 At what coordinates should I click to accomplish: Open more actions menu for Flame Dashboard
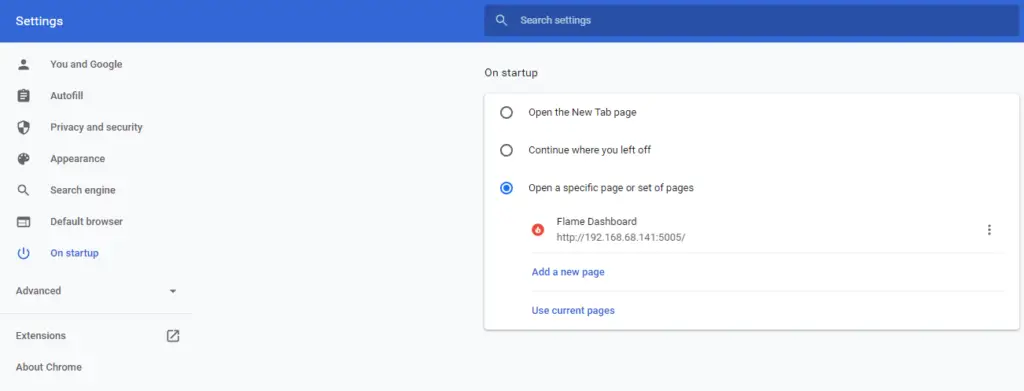click(x=989, y=230)
